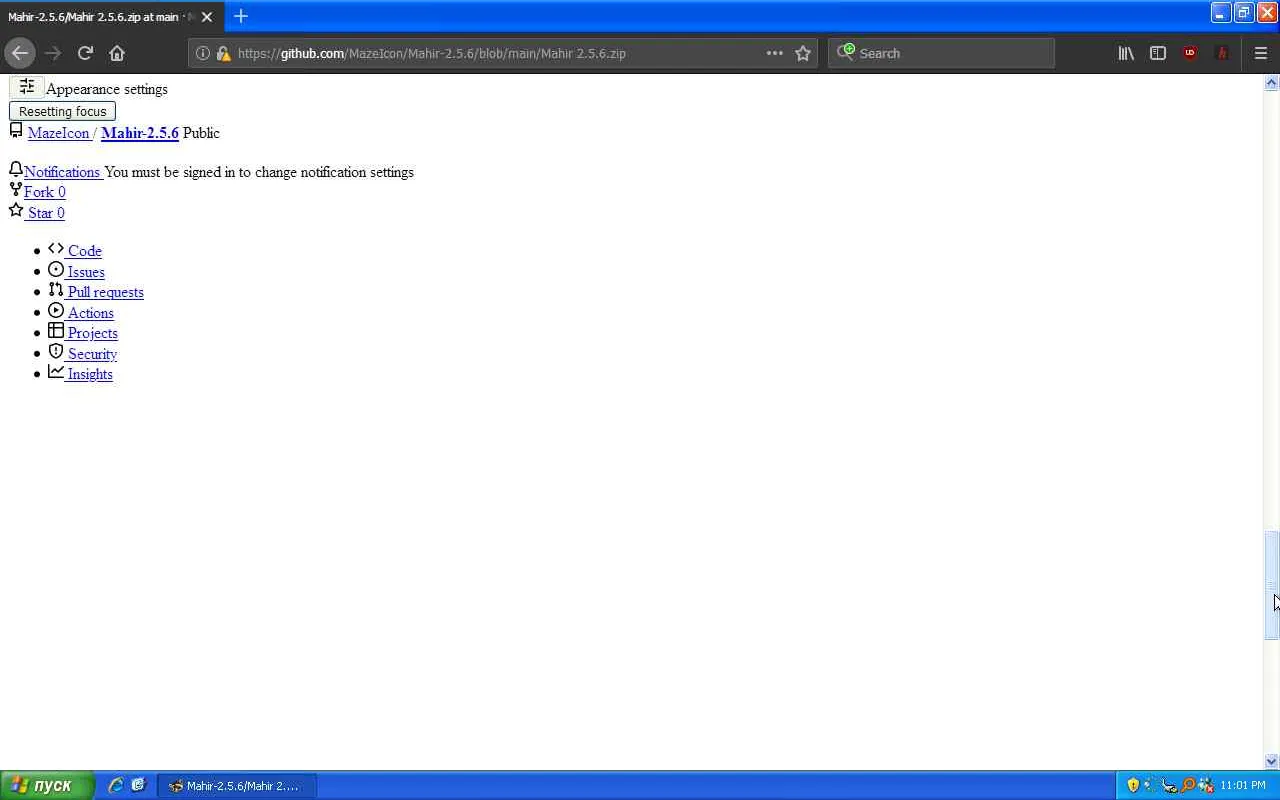Select the Mahir-2.5.6 zip browser tab
Screen dimensions: 1280x800
(x=112, y=17)
